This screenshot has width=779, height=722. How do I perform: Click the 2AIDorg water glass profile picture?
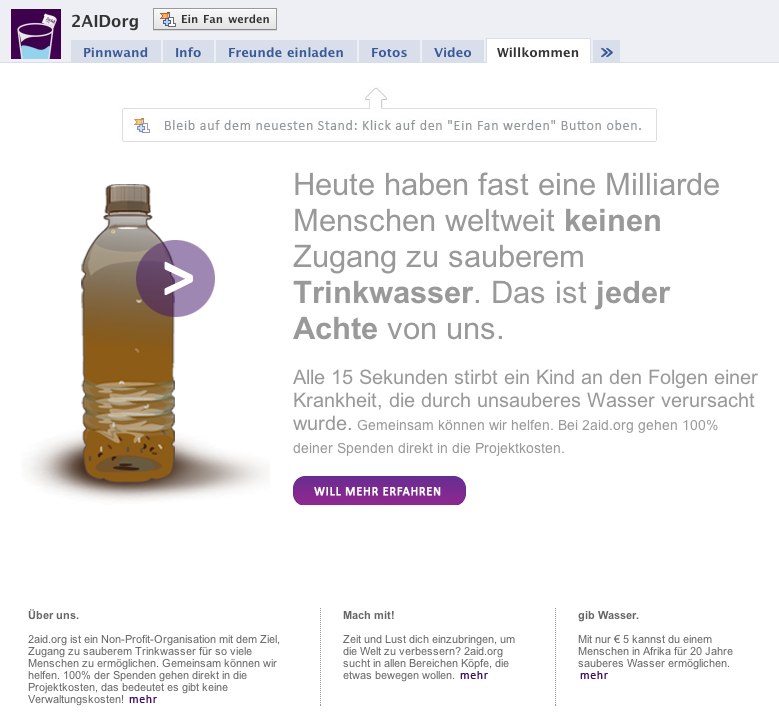(36, 35)
